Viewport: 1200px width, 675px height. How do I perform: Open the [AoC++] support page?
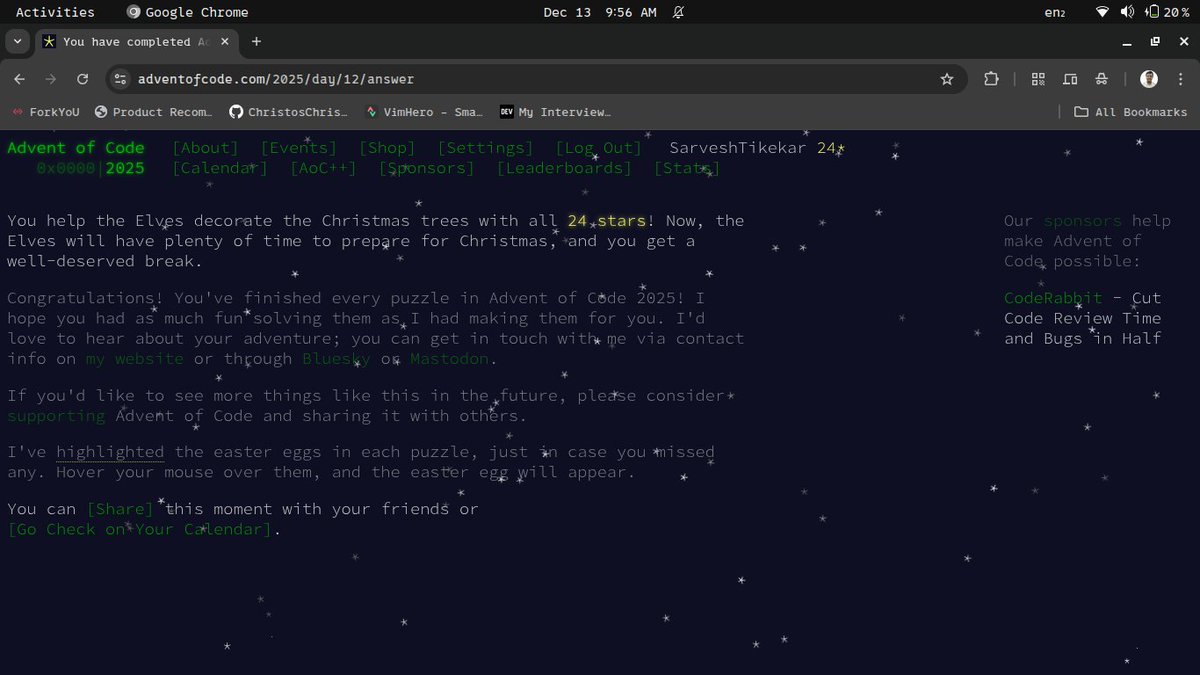click(323, 168)
